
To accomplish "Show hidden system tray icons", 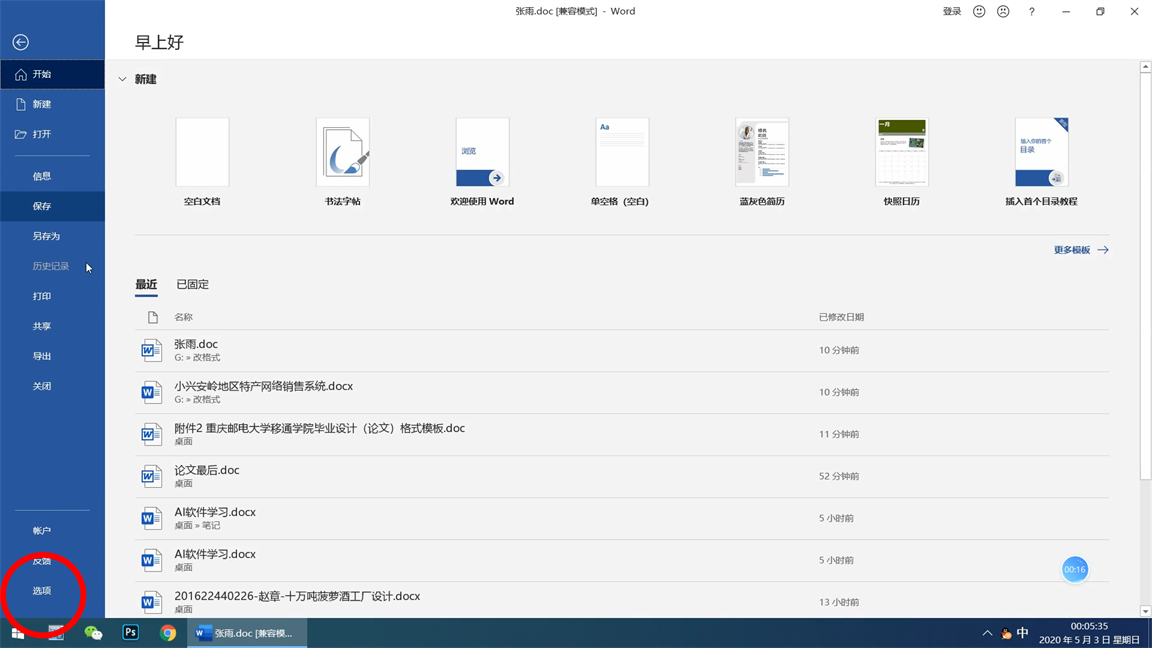I will click(987, 633).
